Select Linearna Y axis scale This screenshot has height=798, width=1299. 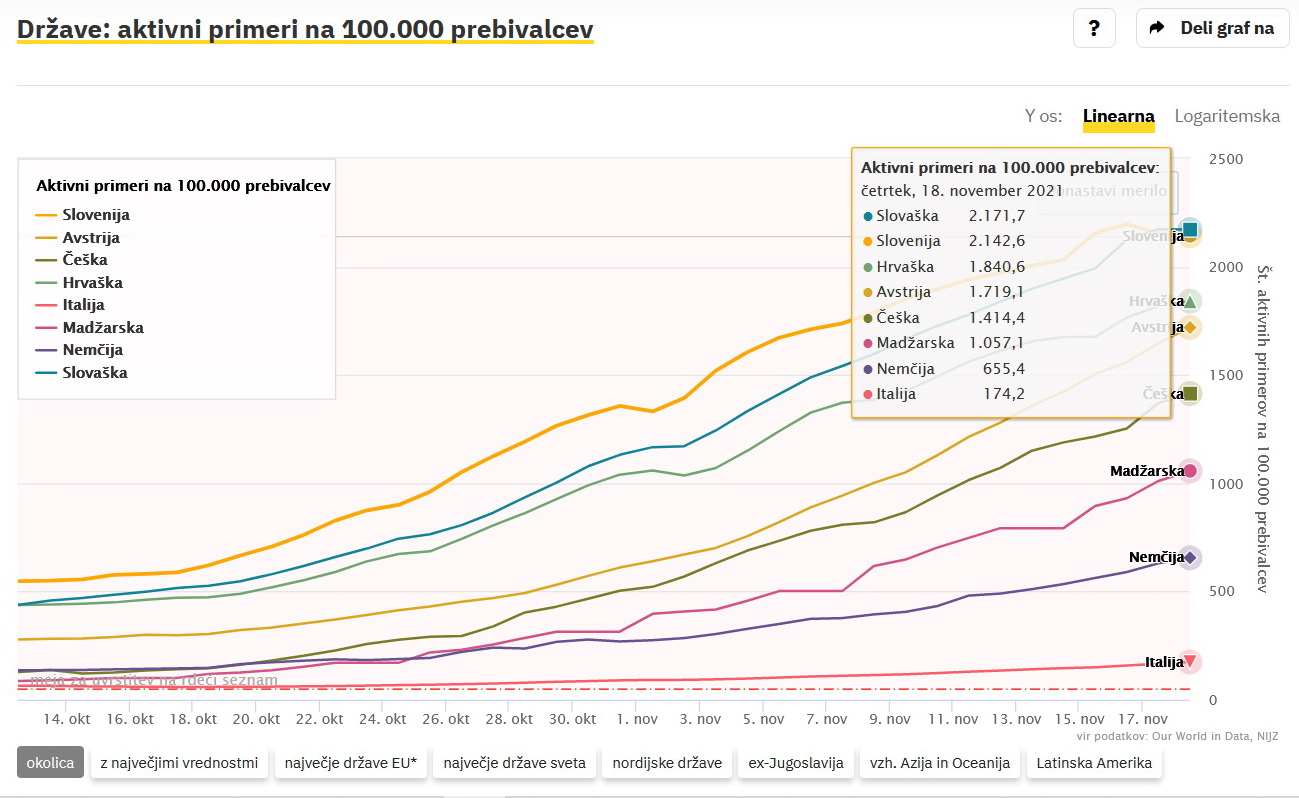pyautogui.click(x=1119, y=116)
